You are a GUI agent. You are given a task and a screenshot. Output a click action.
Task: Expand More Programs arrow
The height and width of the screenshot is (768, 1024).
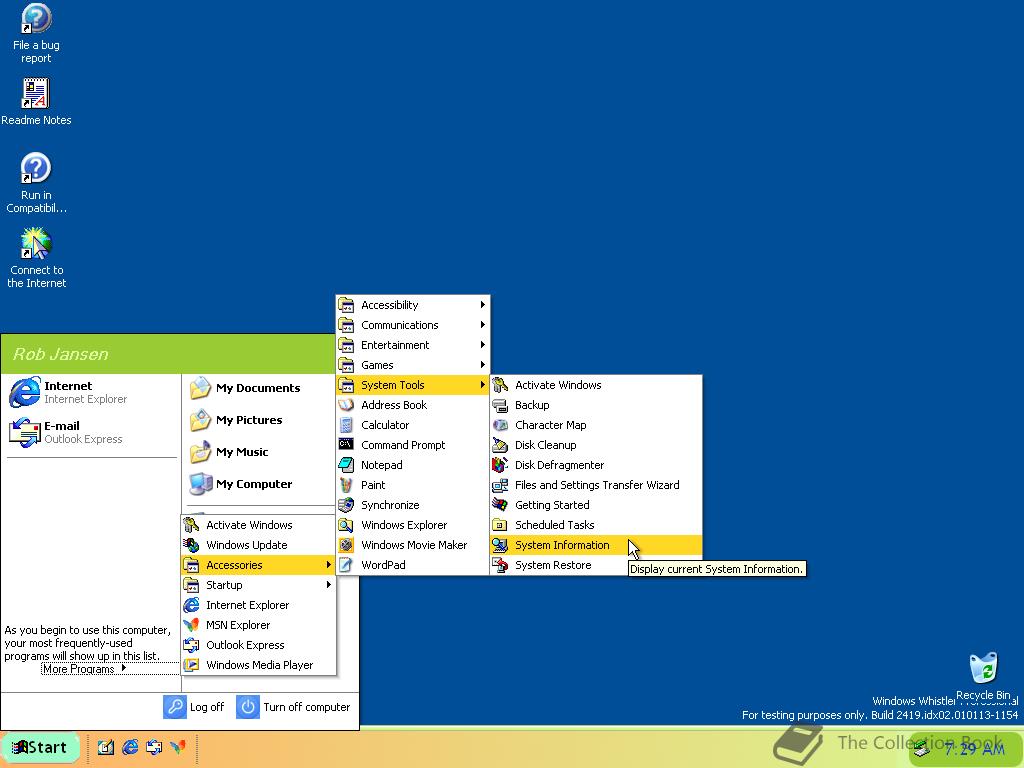(123, 668)
